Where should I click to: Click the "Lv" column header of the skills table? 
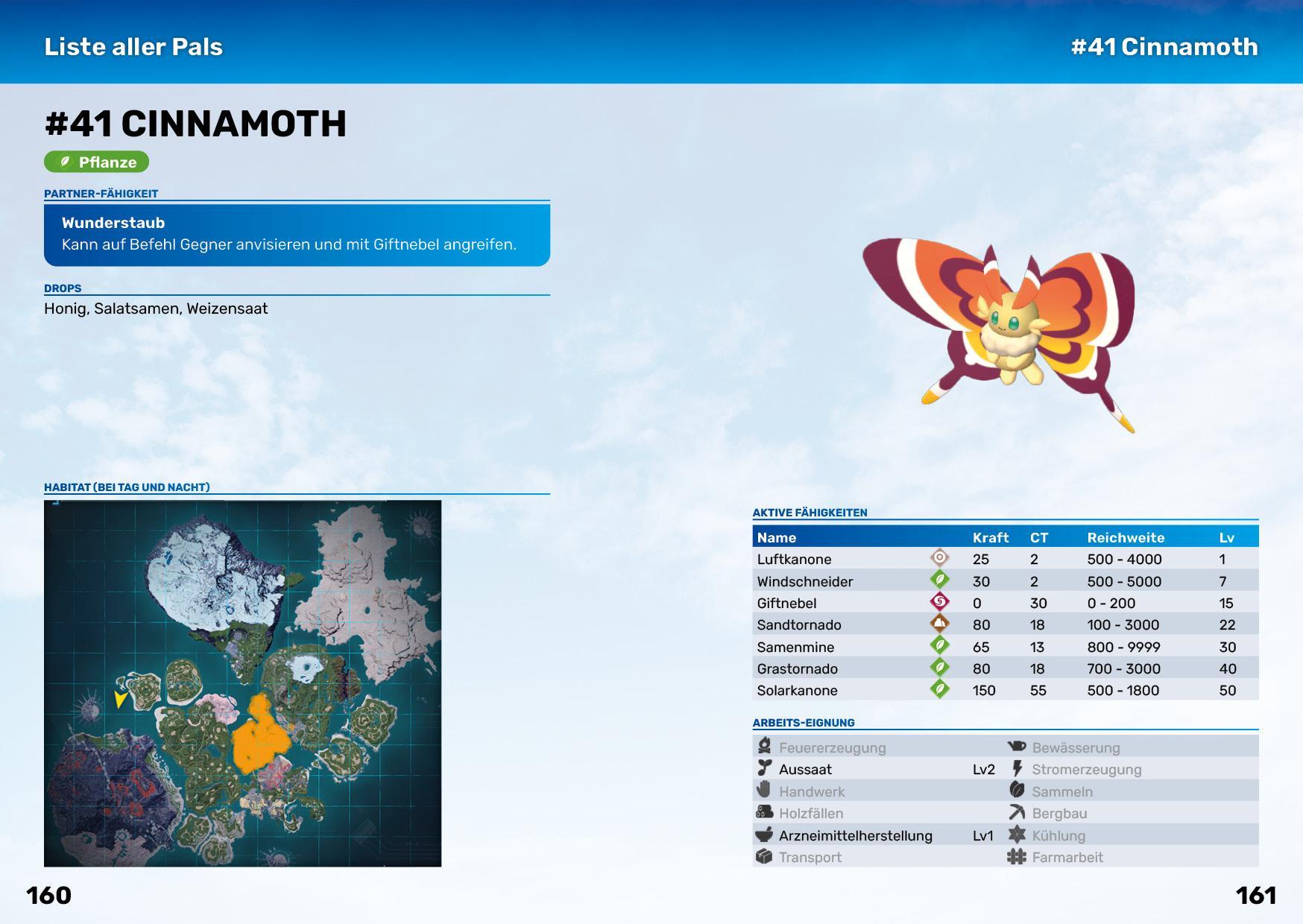1227,537
